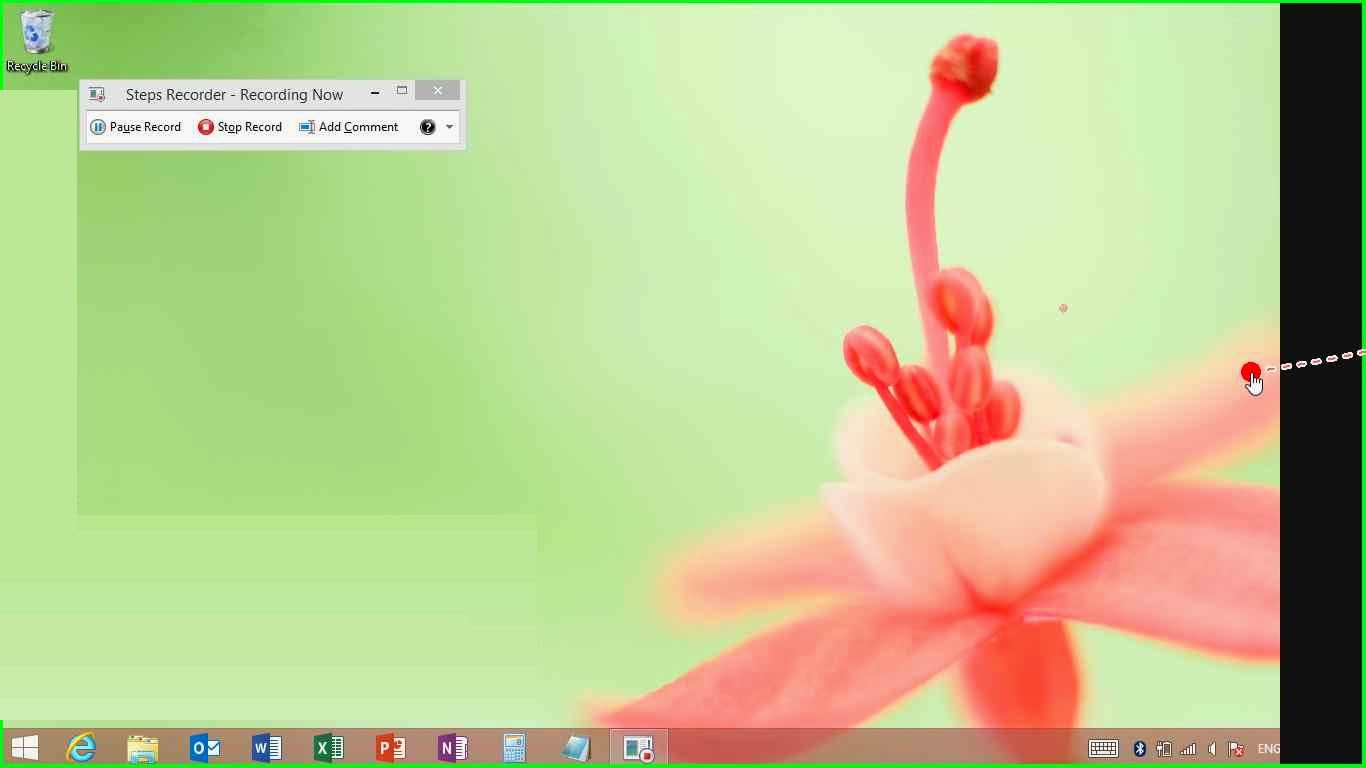Screen dimensions: 1366x768
Task: Launch PowerPoint from the taskbar
Action: (x=391, y=748)
